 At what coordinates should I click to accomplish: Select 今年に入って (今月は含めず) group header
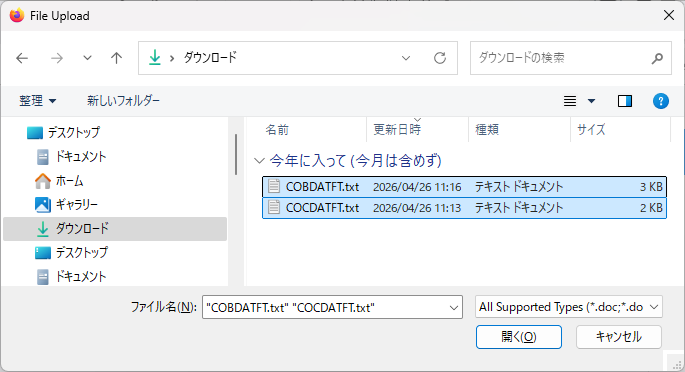(x=355, y=161)
